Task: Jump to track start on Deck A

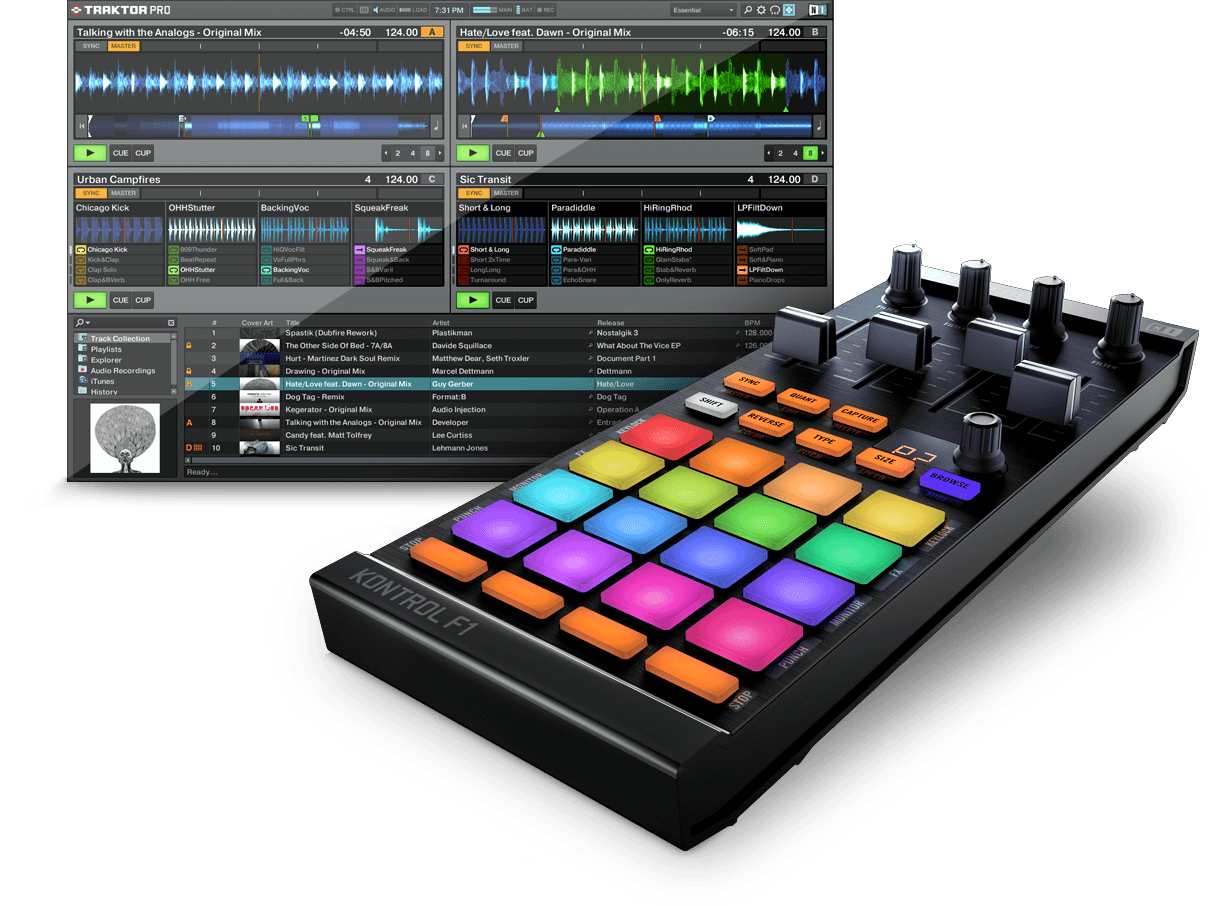Action: (x=81, y=126)
